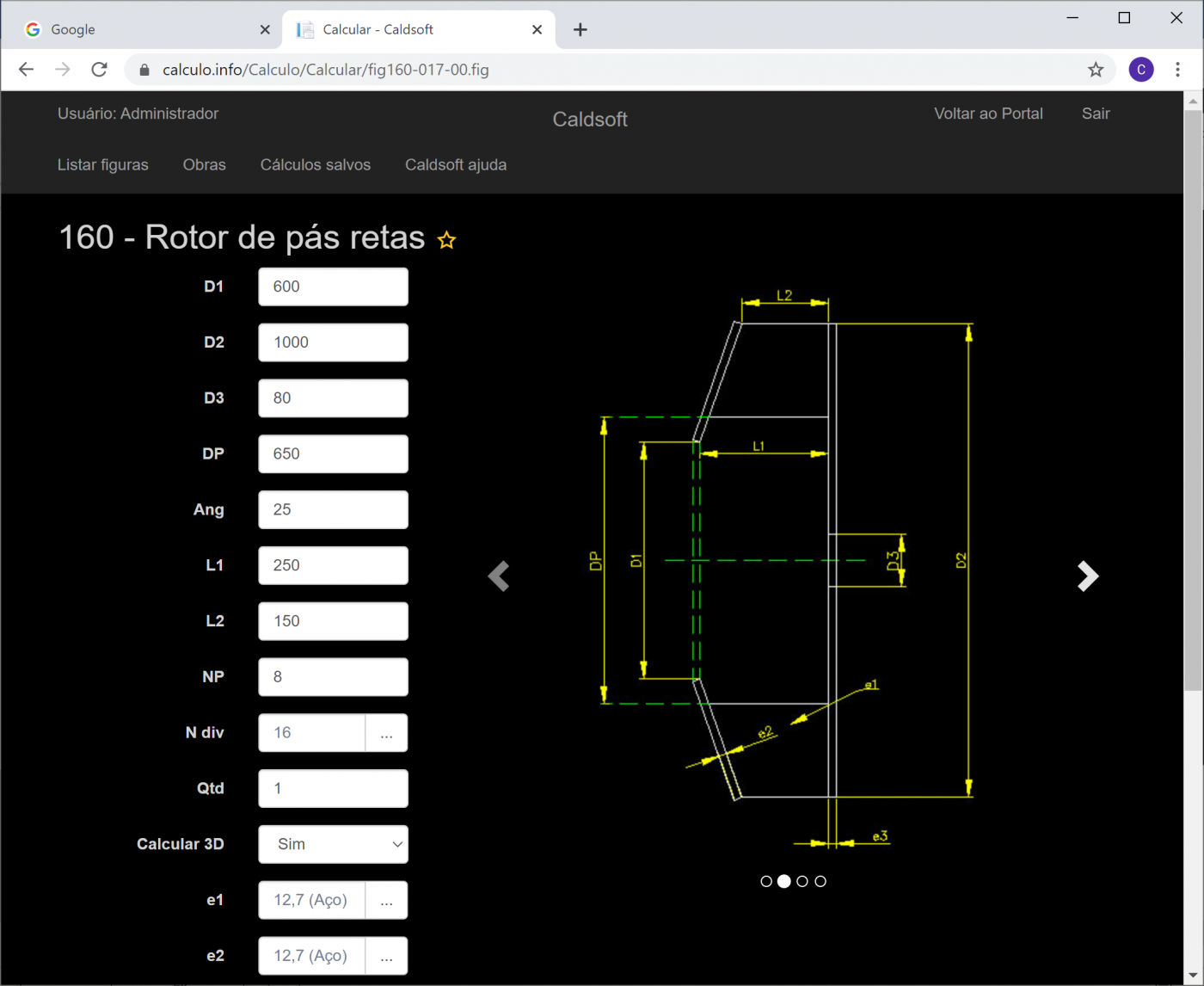Open Chrome's three-dot menu
Screen dimensions: 1204x986
[1177, 70]
